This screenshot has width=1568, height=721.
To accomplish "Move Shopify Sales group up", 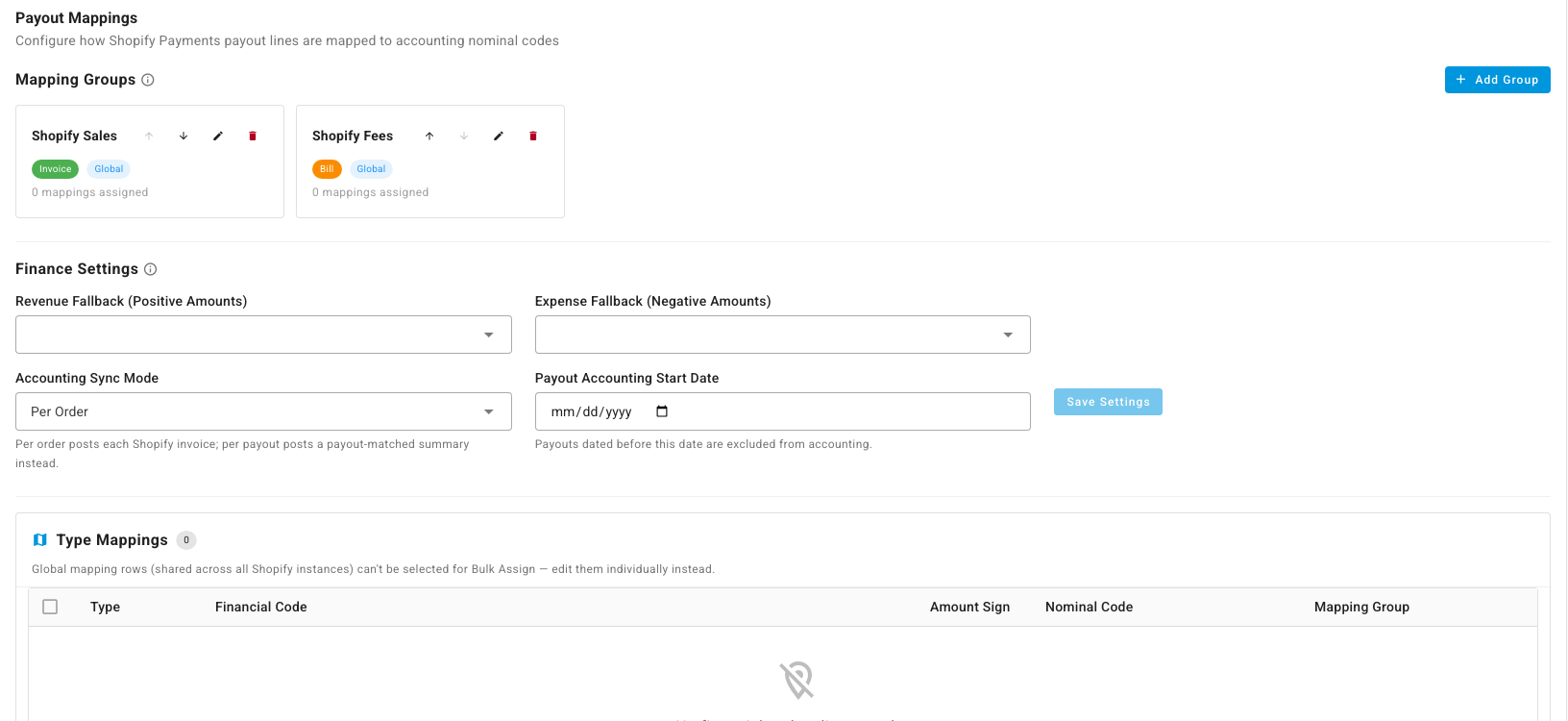I will (149, 137).
